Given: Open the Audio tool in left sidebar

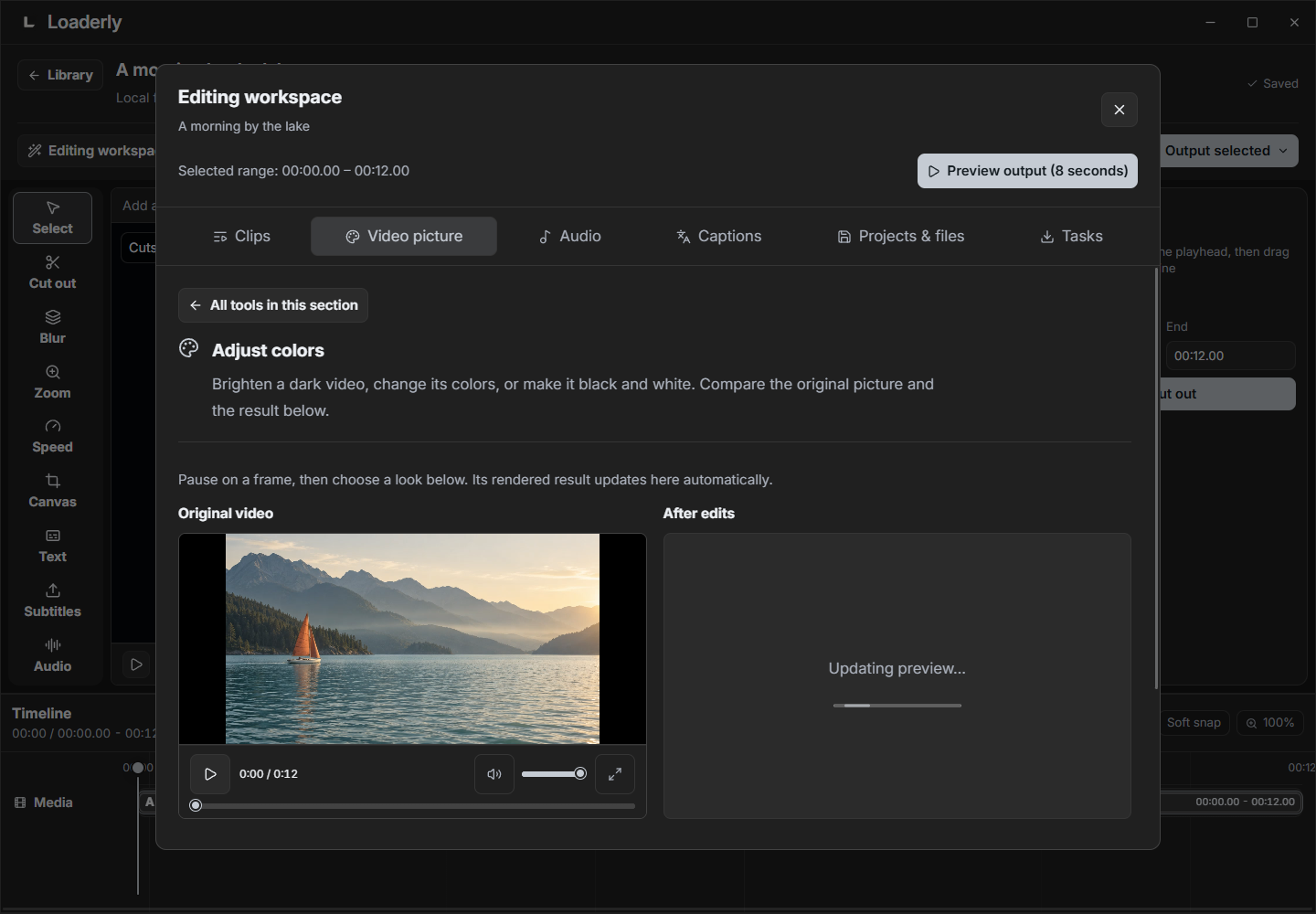Looking at the screenshot, I should point(52,655).
